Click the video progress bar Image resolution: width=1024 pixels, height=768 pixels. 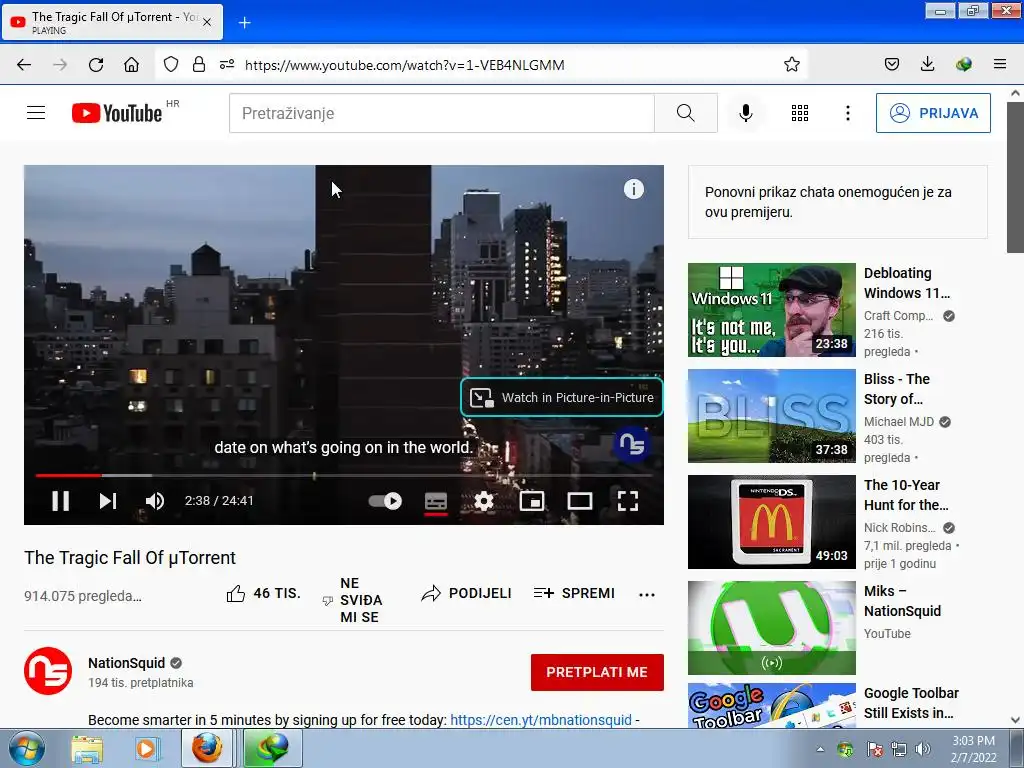pos(344,475)
